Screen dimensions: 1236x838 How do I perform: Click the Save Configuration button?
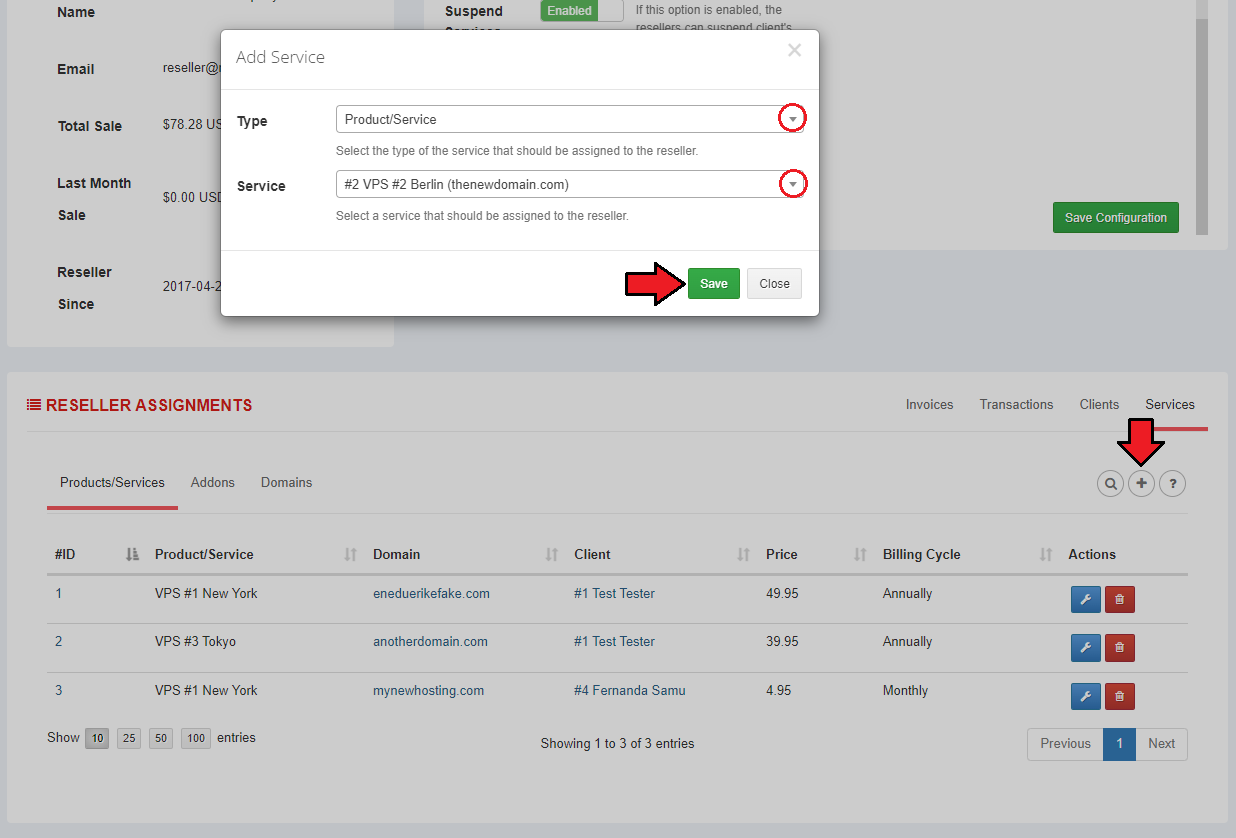point(1116,217)
